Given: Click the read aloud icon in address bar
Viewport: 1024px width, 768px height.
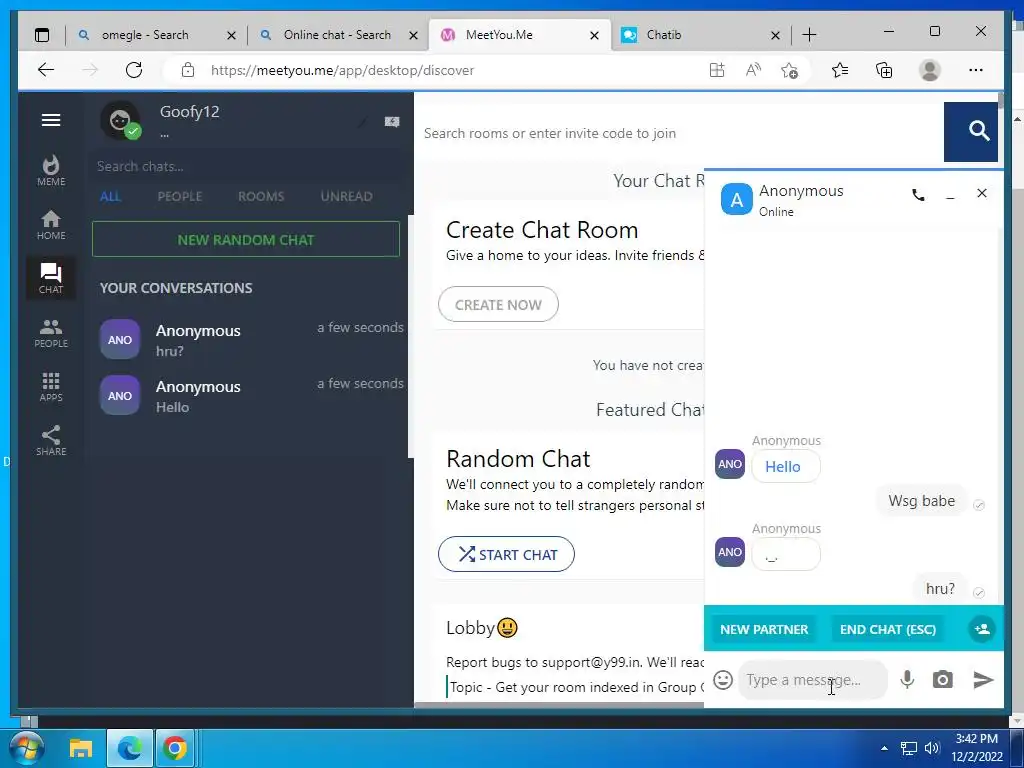Looking at the screenshot, I should [753, 70].
